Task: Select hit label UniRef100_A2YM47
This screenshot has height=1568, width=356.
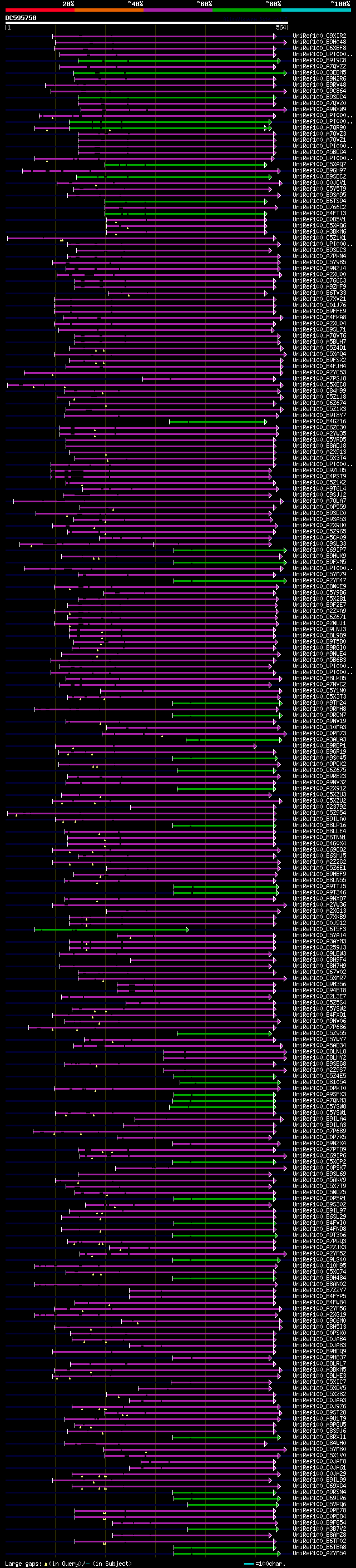Action: coord(319,581)
